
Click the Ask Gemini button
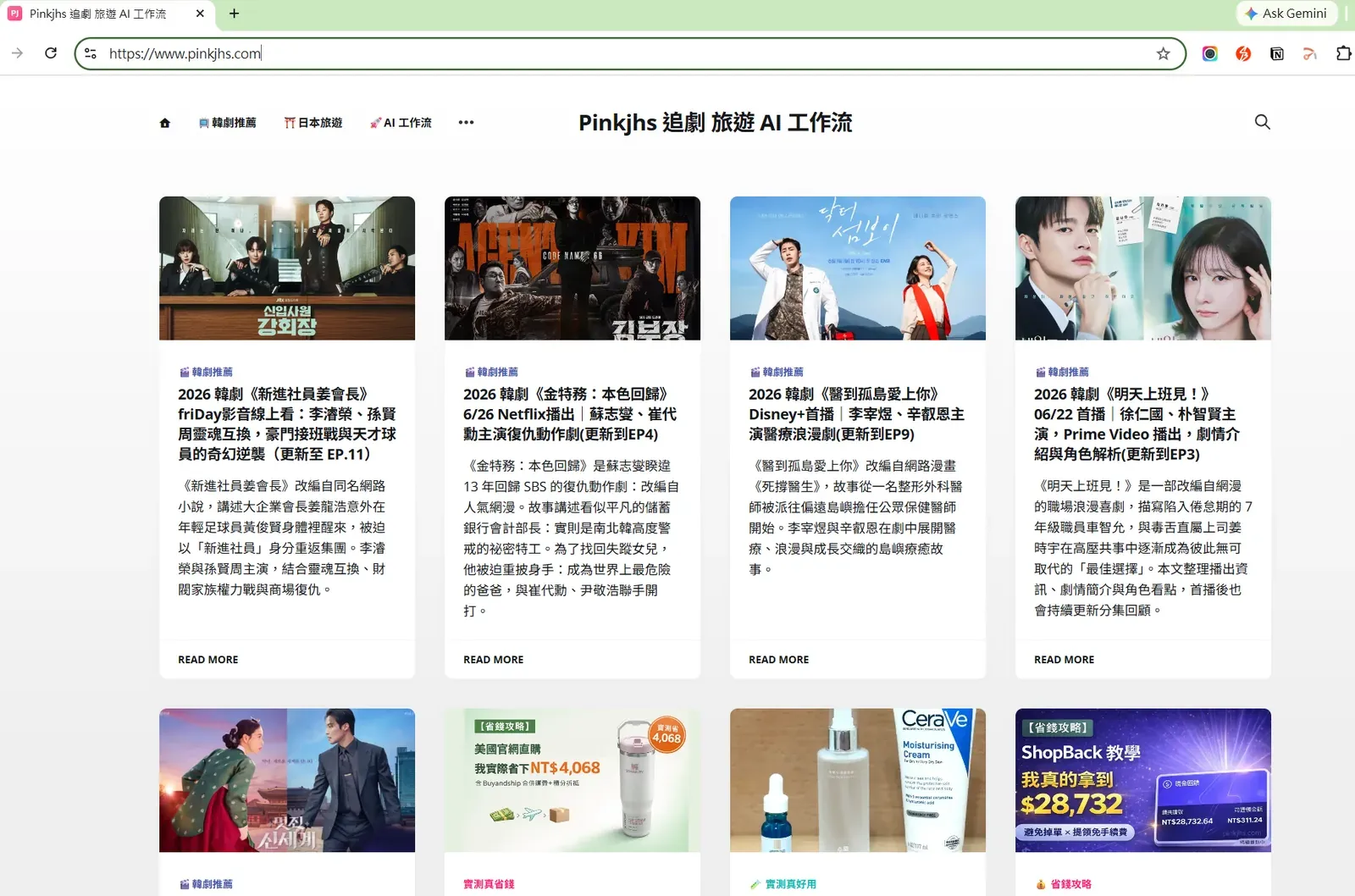1286,14
